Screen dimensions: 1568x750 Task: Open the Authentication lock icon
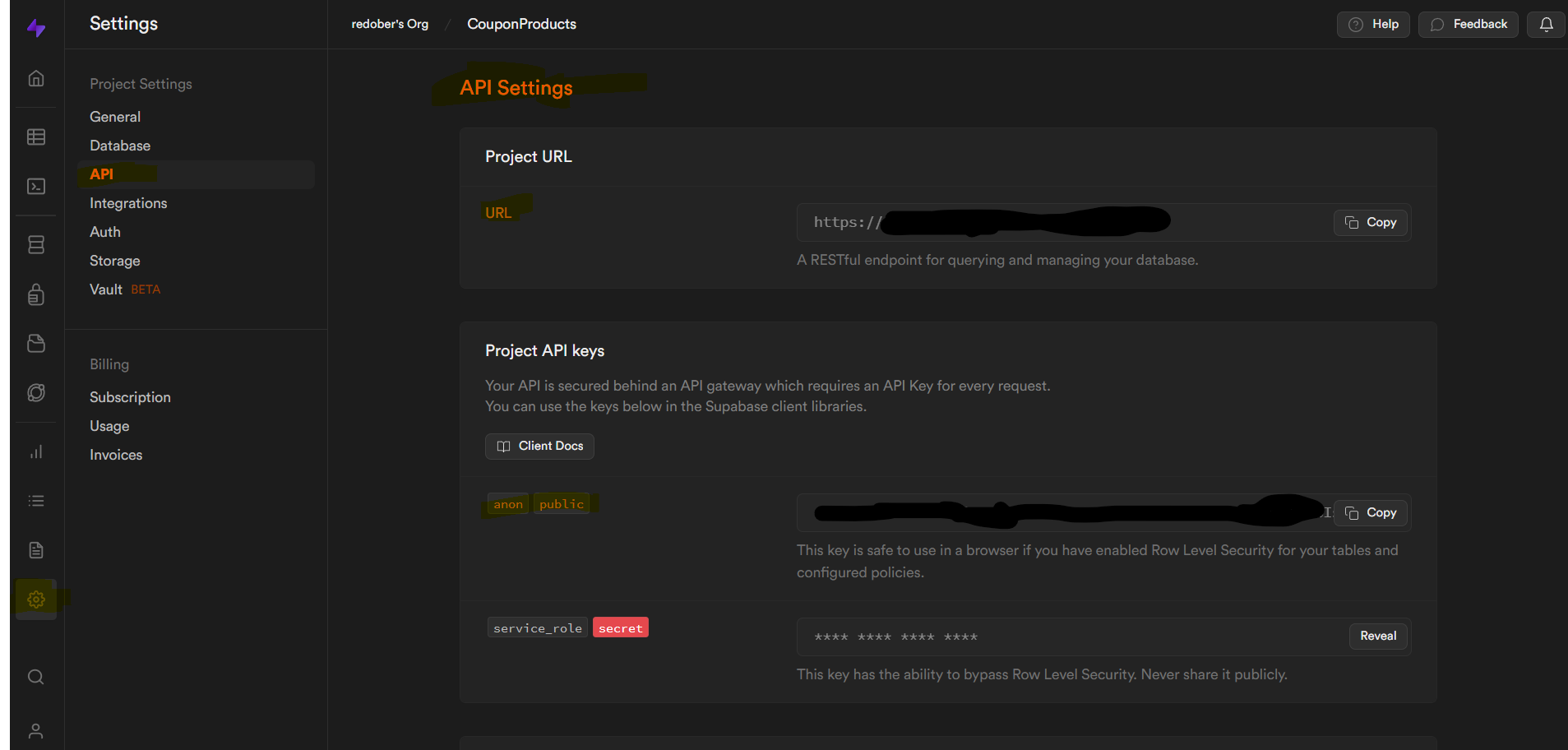tap(36, 294)
